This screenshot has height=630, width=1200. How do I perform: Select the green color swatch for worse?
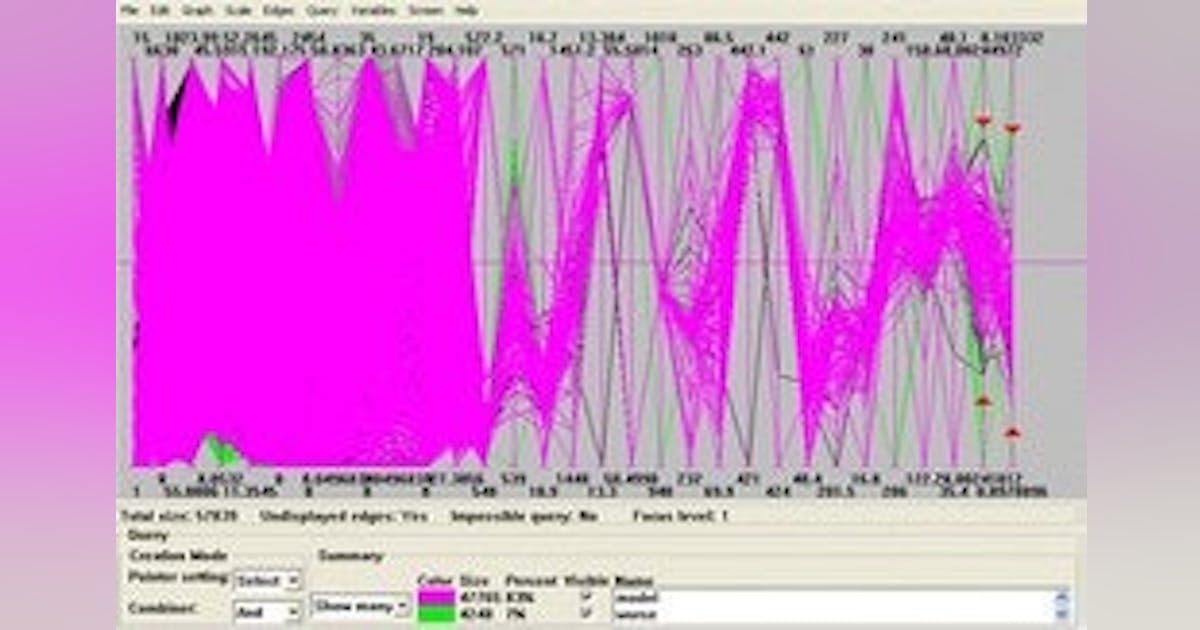[x=438, y=613]
